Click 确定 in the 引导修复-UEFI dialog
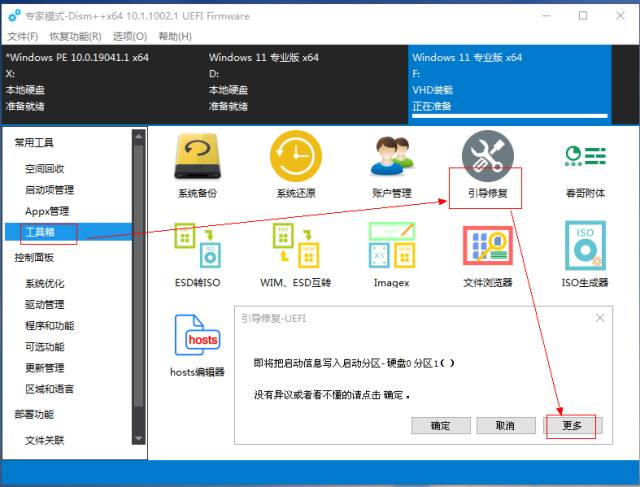Image resolution: width=640 pixels, height=487 pixels. (x=441, y=426)
